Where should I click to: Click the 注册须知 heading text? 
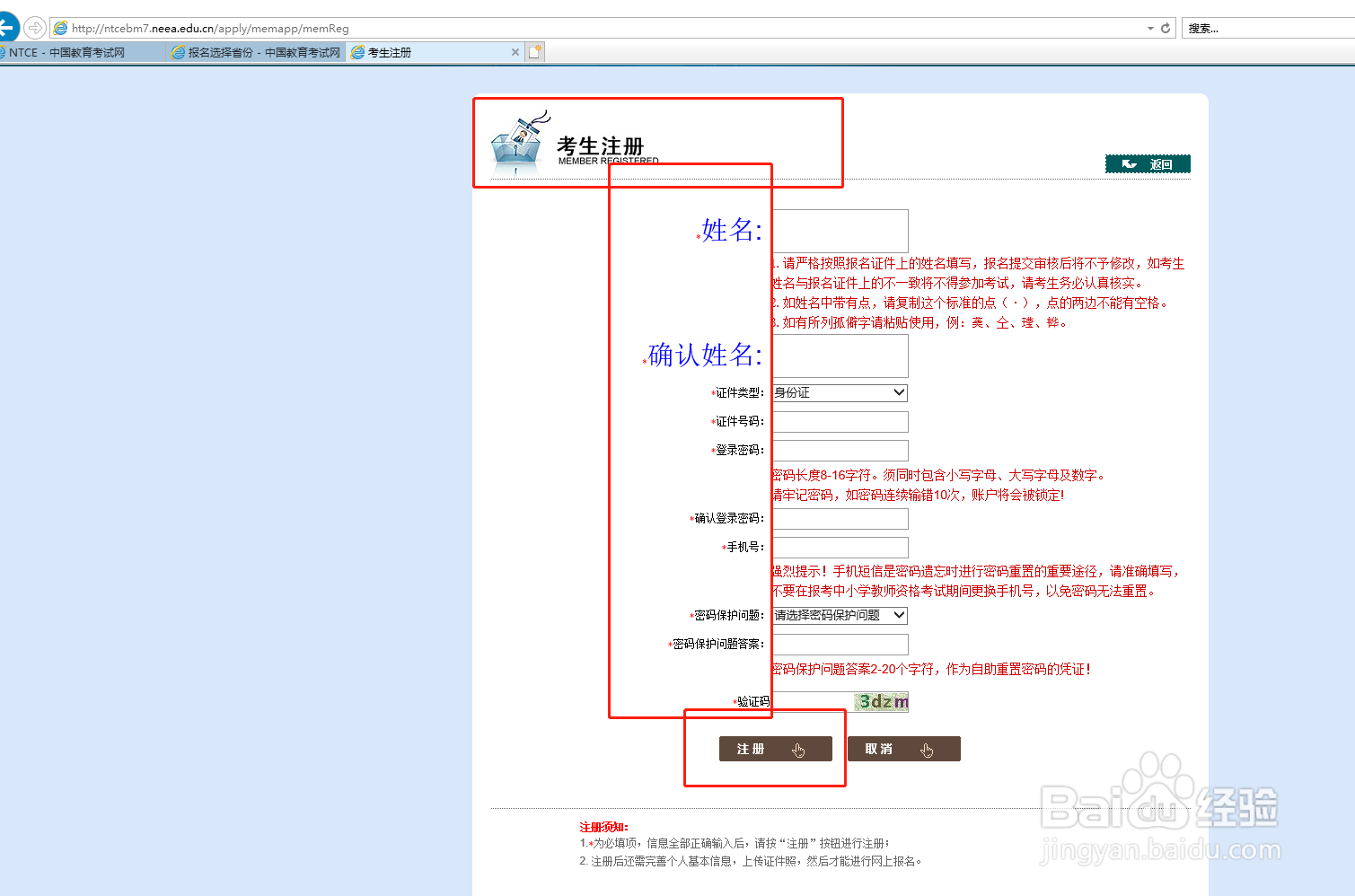[x=603, y=827]
